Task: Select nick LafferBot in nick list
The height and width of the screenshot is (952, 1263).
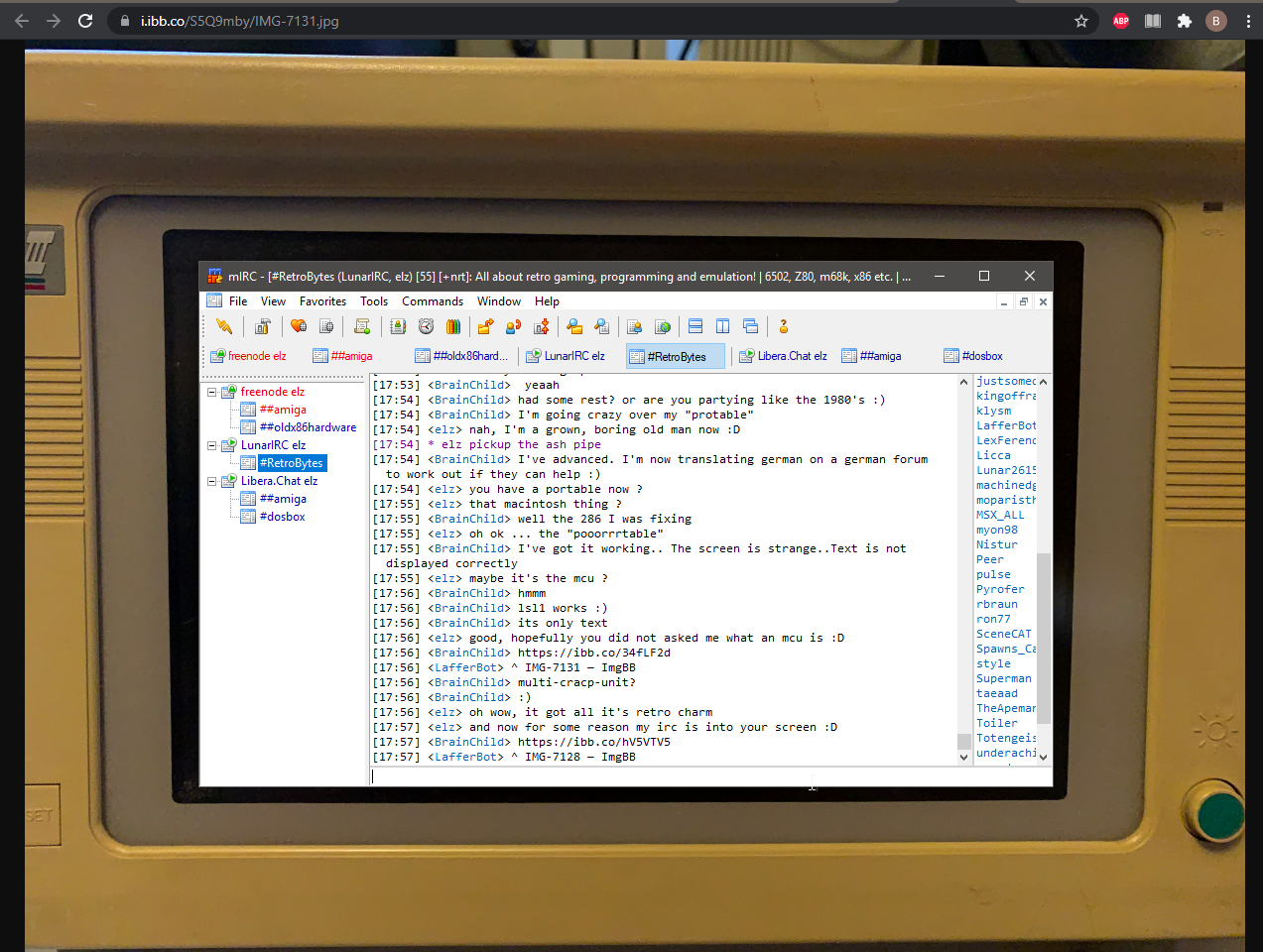Action: click(1006, 425)
